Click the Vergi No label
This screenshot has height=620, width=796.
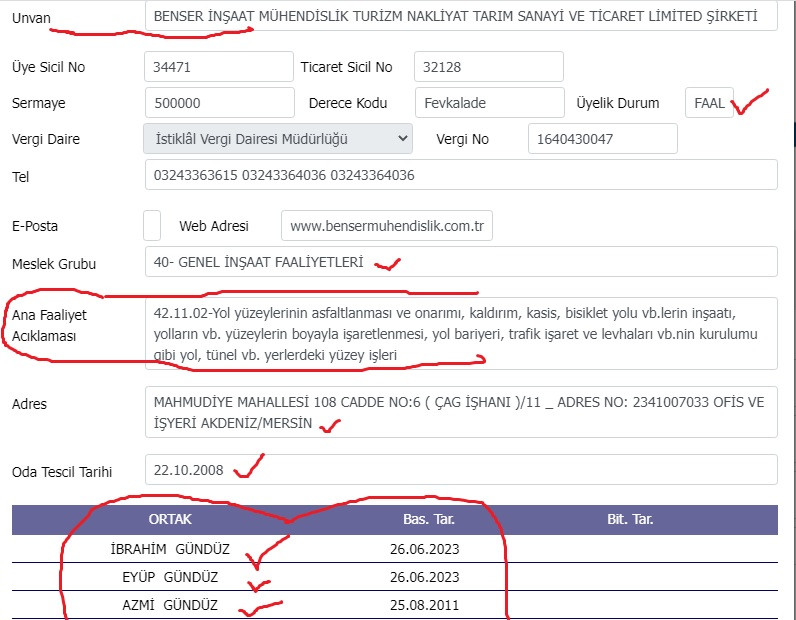pyautogui.click(x=462, y=139)
